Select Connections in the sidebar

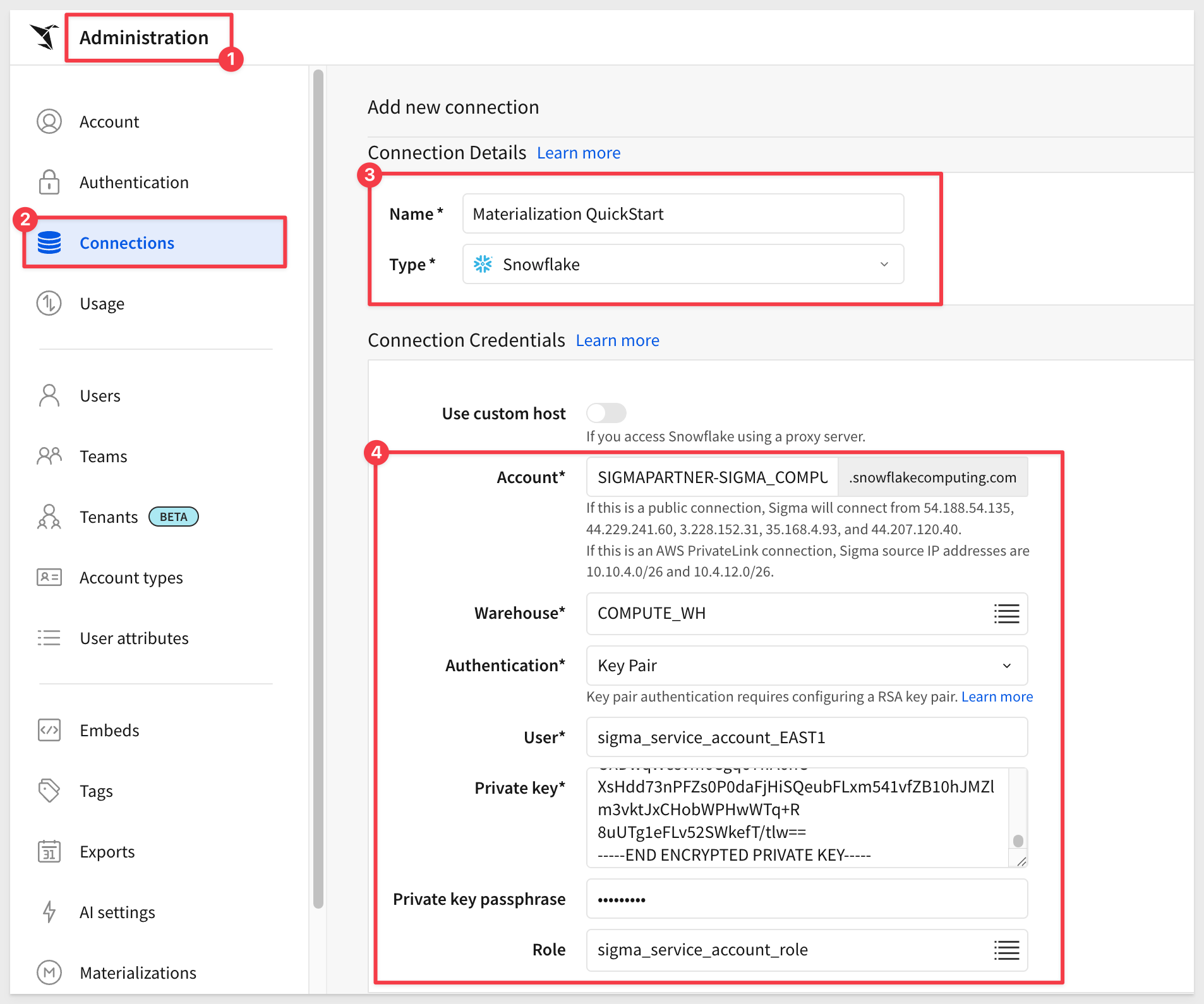pyautogui.click(x=155, y=242)
